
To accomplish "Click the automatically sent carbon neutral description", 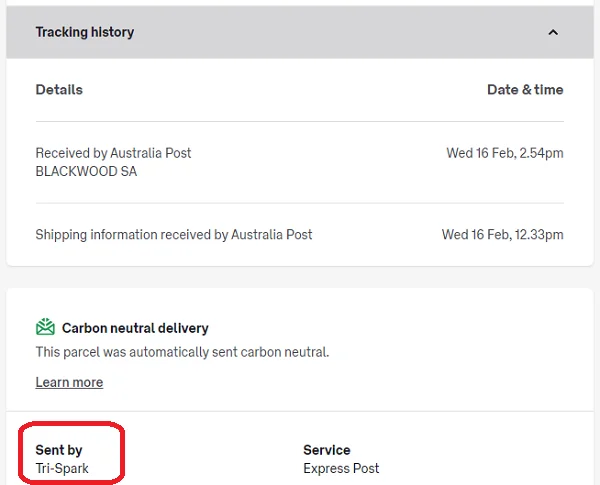I will 182,352.
